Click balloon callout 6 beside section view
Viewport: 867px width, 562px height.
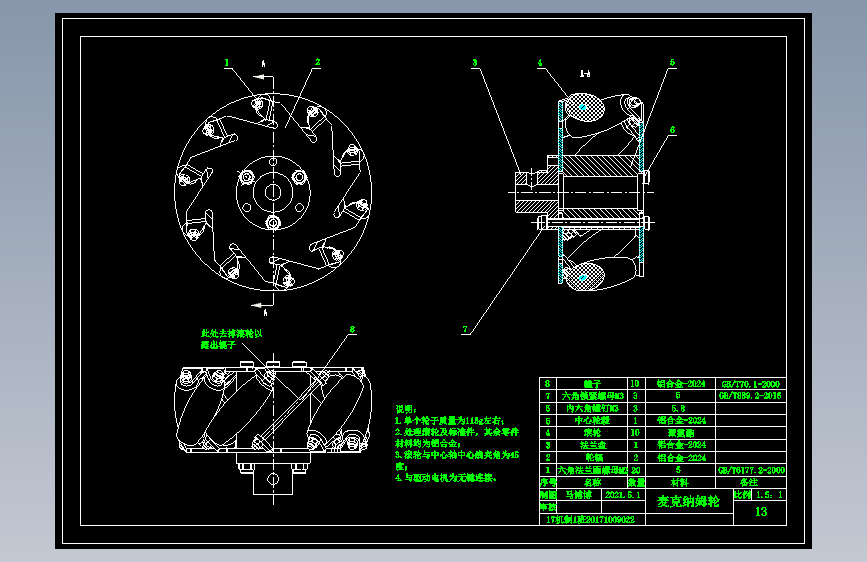click(x=672, y=130)
